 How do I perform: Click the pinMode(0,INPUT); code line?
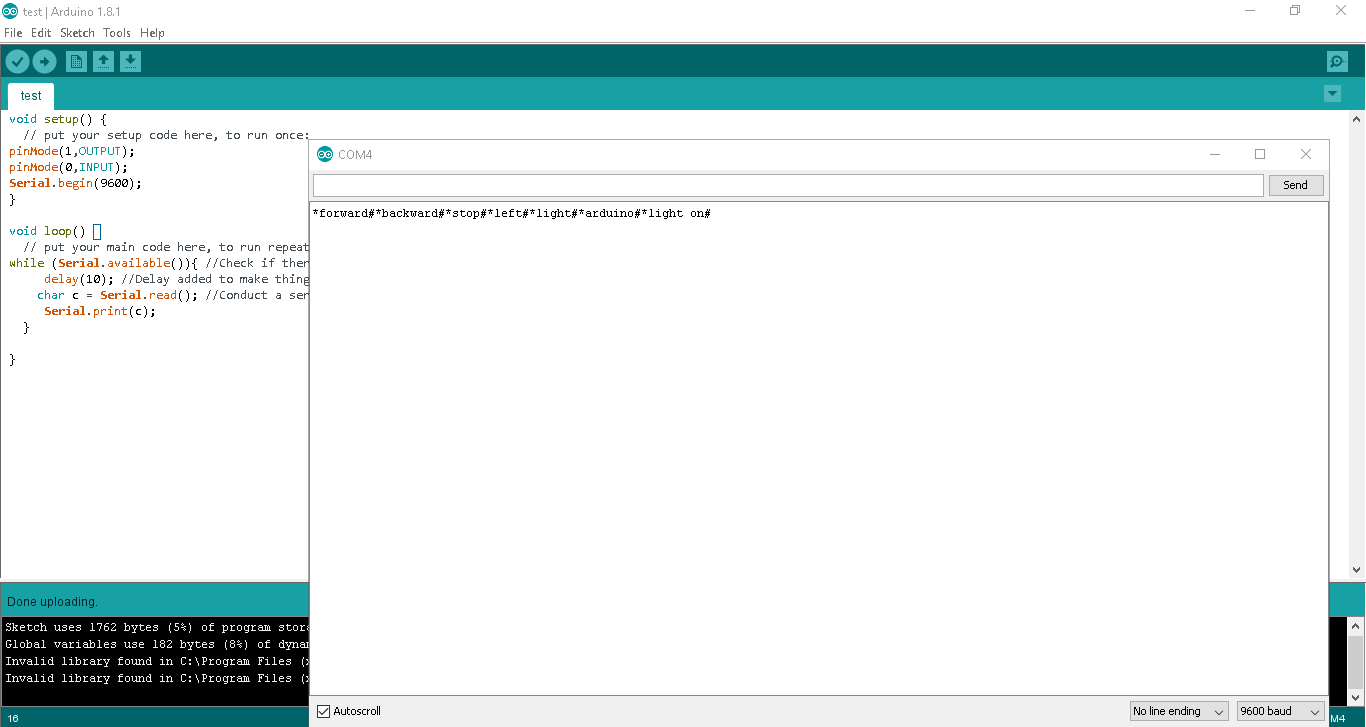click(68, 167)
